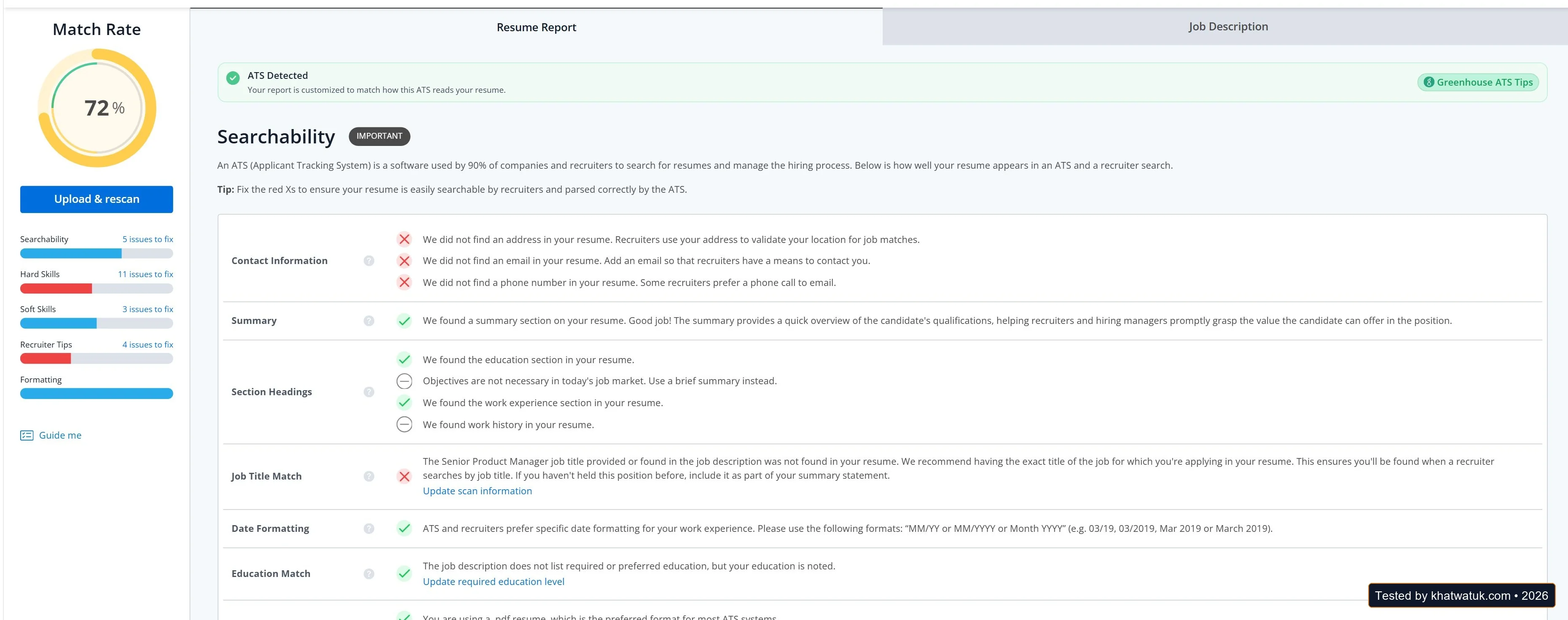Click the 72% match rate gauge

[97, 108]
